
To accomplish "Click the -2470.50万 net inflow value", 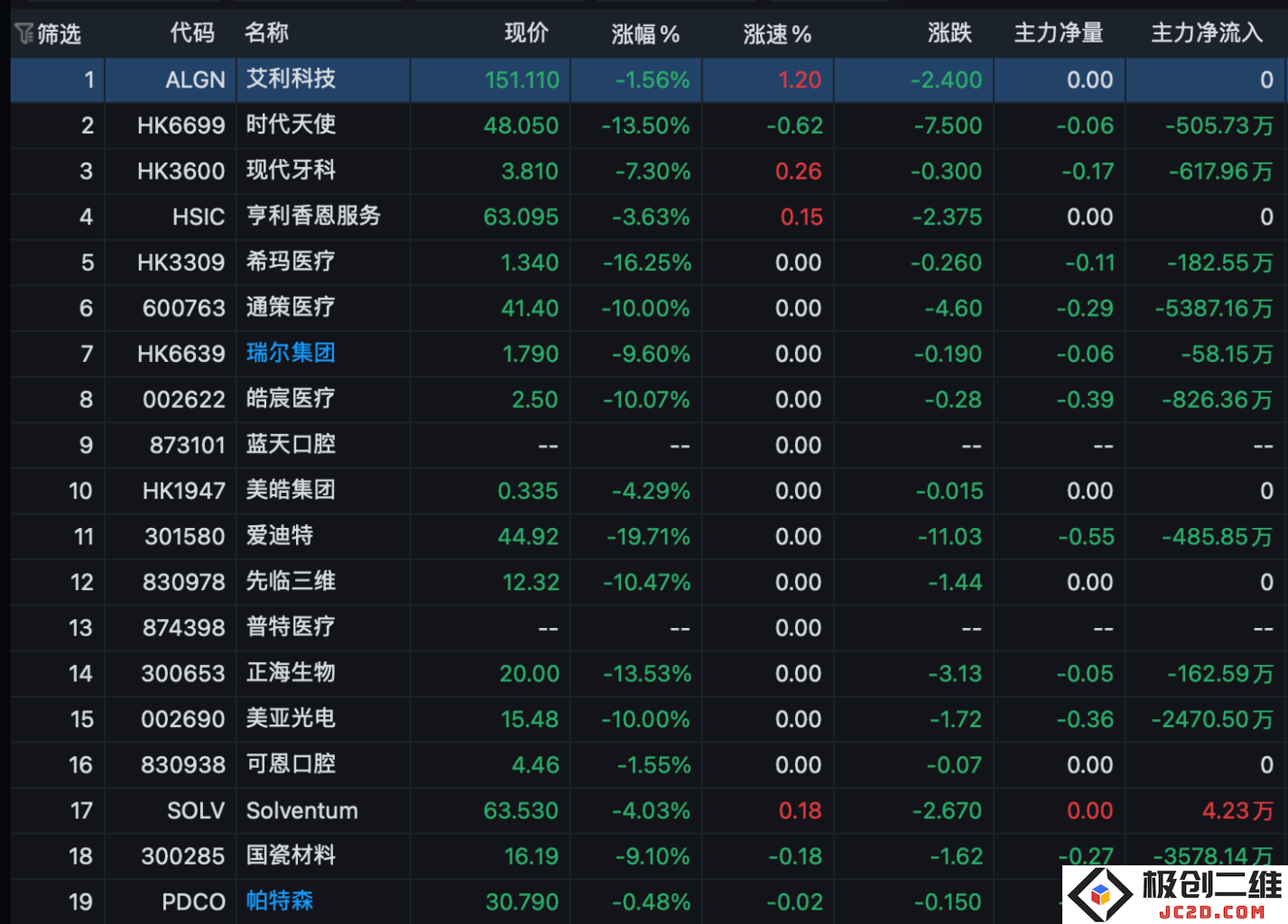I will tap(1212, 719).
